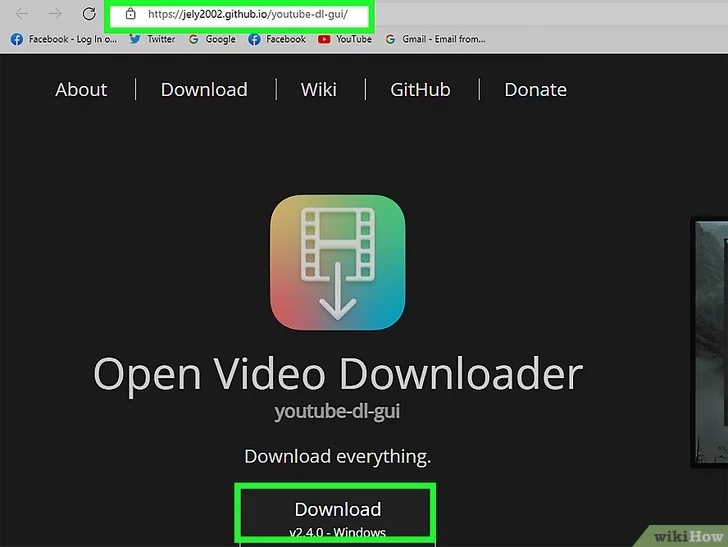Viewport: 728px width, 547px height.
Task: Open Gmail - Email from bookmark
Action: point(435,39)
